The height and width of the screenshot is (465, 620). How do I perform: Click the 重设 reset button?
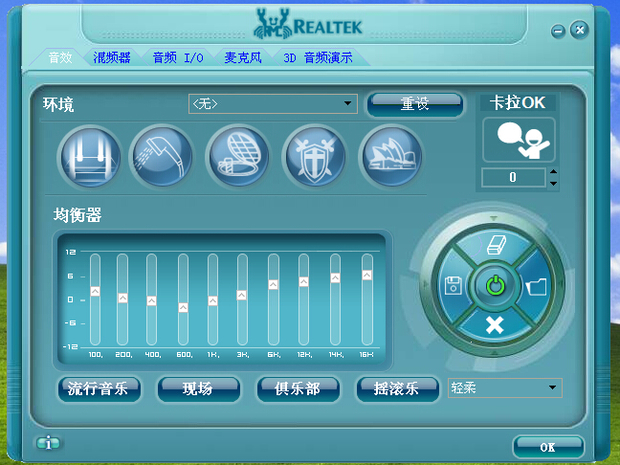tap(415, 104)
